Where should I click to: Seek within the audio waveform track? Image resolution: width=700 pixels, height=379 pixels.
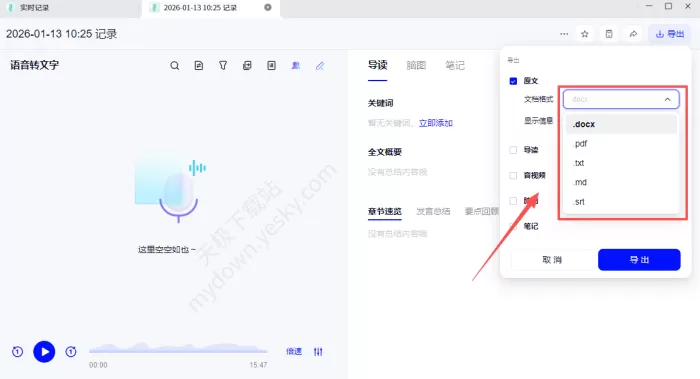coord(178,348)
